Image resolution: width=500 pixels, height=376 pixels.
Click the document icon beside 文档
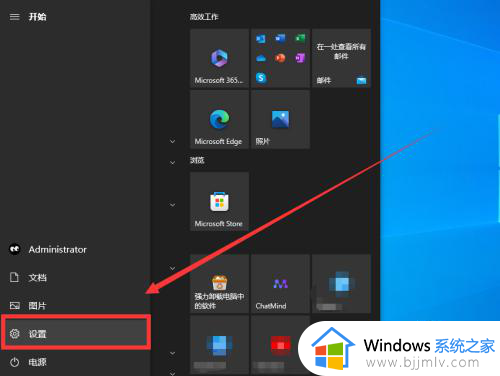(14, 277)
